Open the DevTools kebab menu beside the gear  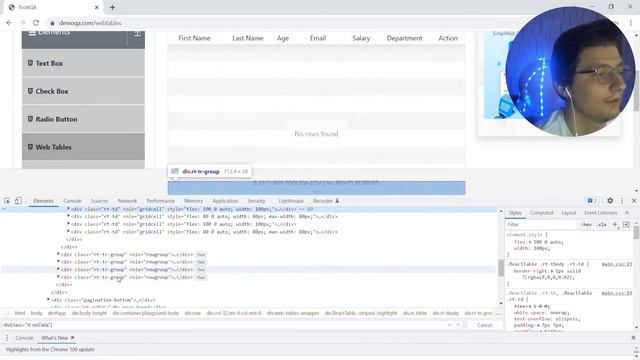click(x=622, y=201)
